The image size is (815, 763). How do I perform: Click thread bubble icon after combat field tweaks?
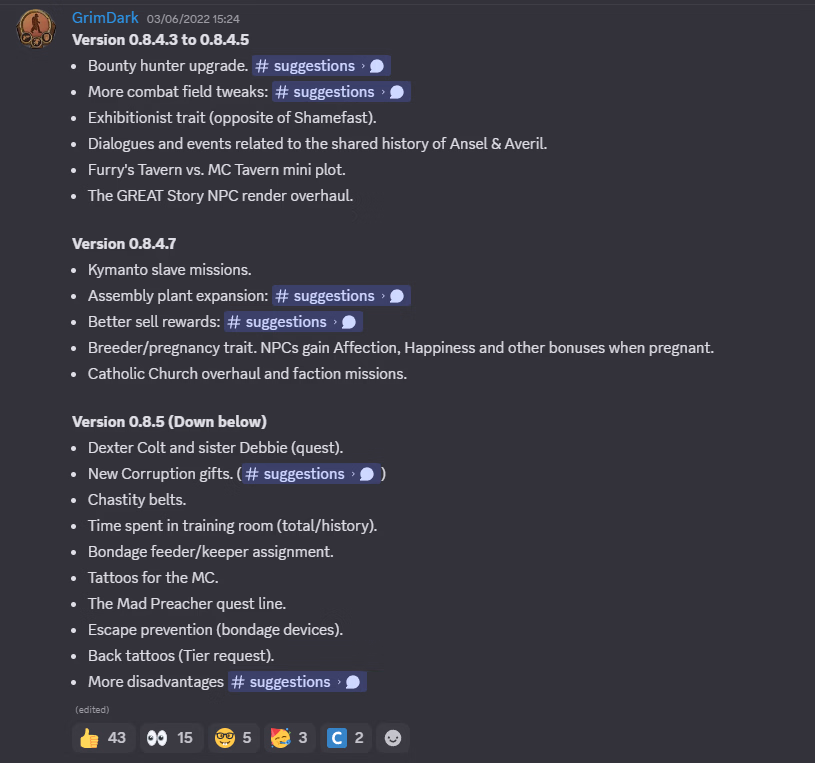pyautogui.click(x=397, y=92)
